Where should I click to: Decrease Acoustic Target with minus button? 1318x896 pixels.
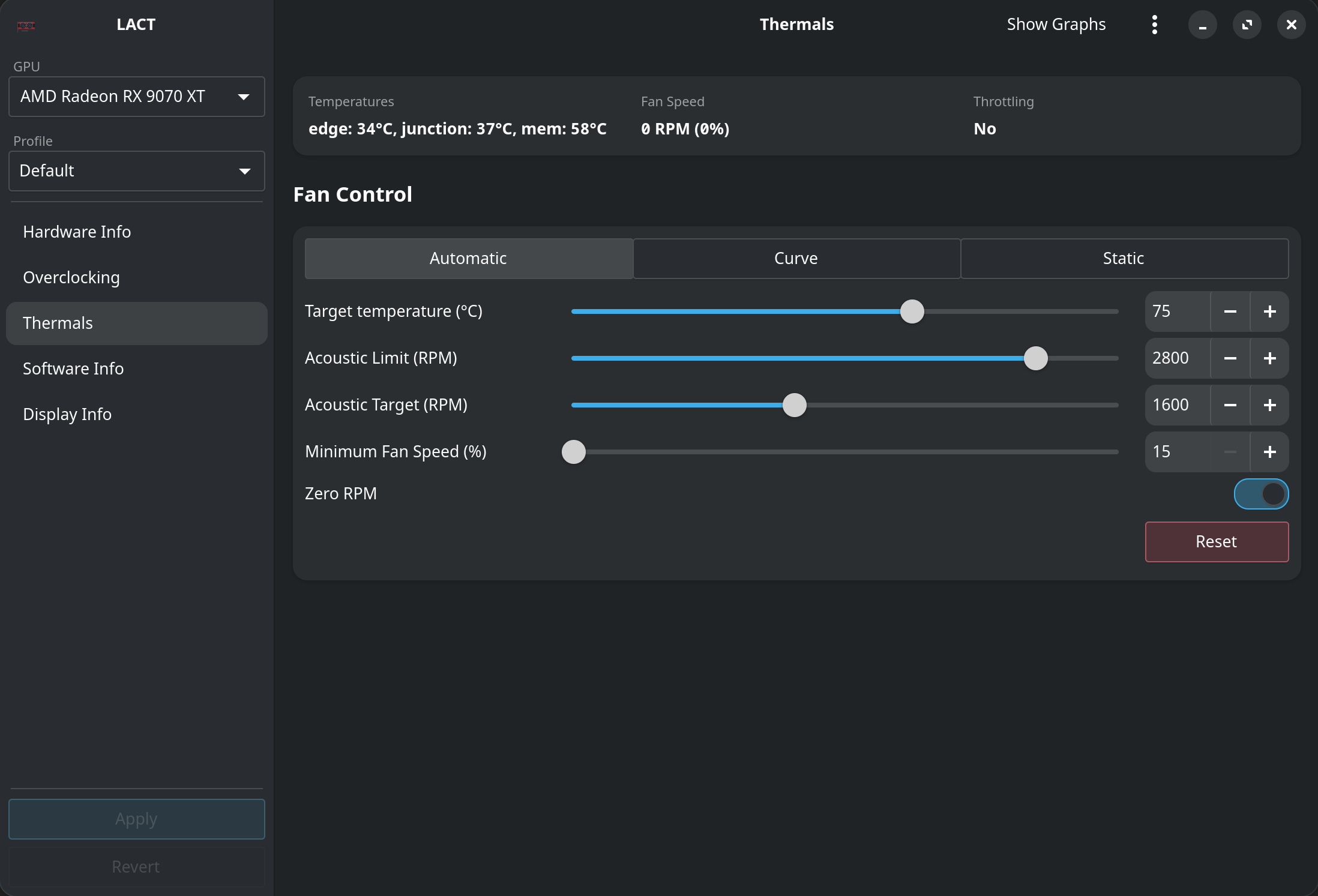pyautogui.click(x=1230, y=405)
